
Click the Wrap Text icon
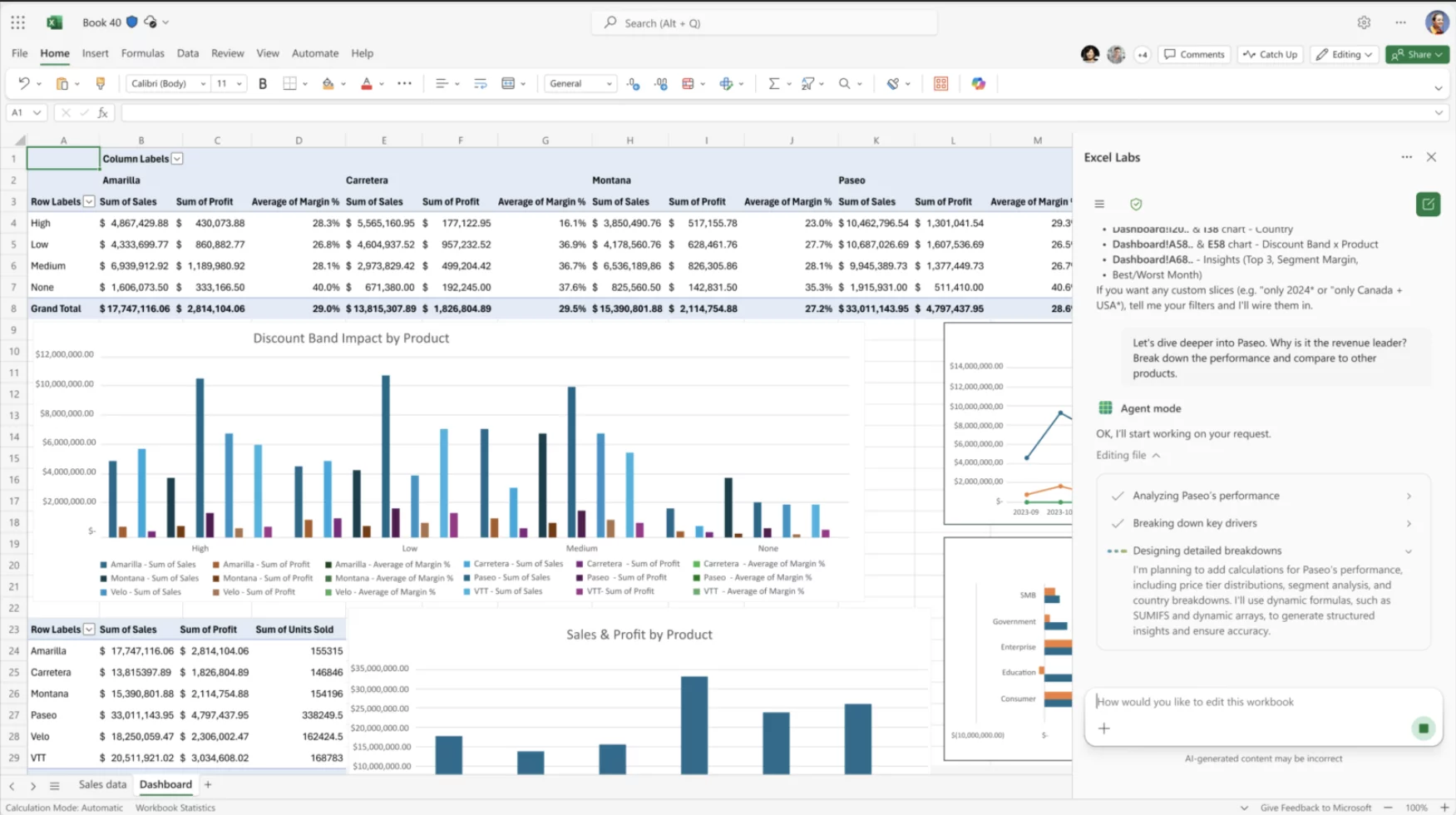coord(480,83)
